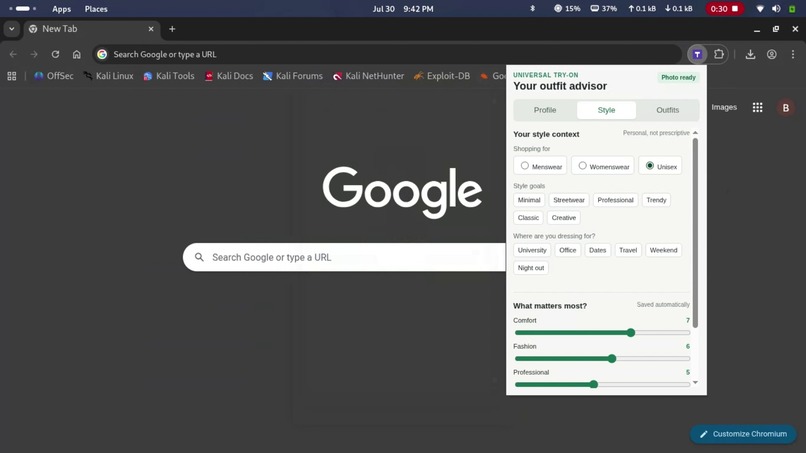This screenshot has height=453, width=806.
Task: Switch to the Outfits tab
Action: (668, 110)
